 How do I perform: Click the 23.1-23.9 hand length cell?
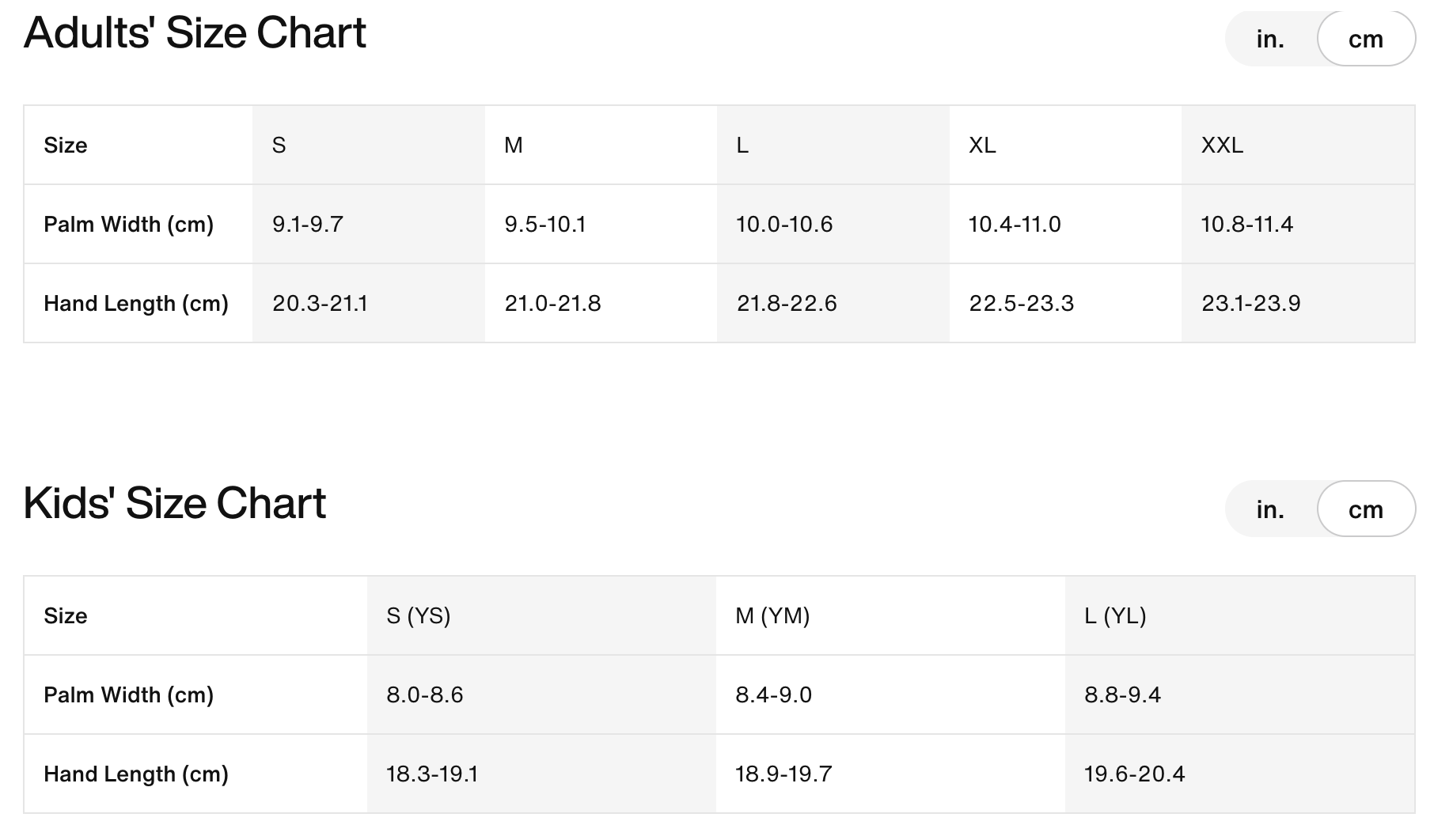pos(1250,303)
